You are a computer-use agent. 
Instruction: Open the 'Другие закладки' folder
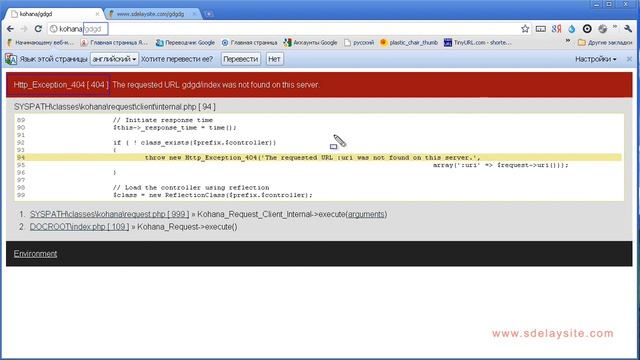605,42
